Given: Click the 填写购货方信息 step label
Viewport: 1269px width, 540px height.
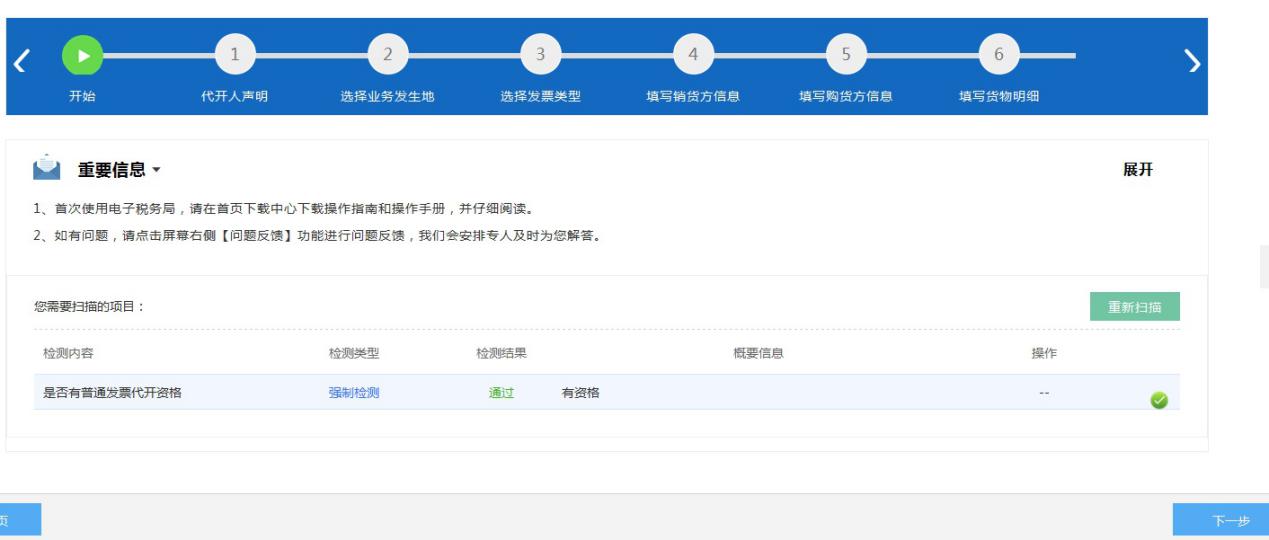Looking at the screenshot, I should point(846,97).
